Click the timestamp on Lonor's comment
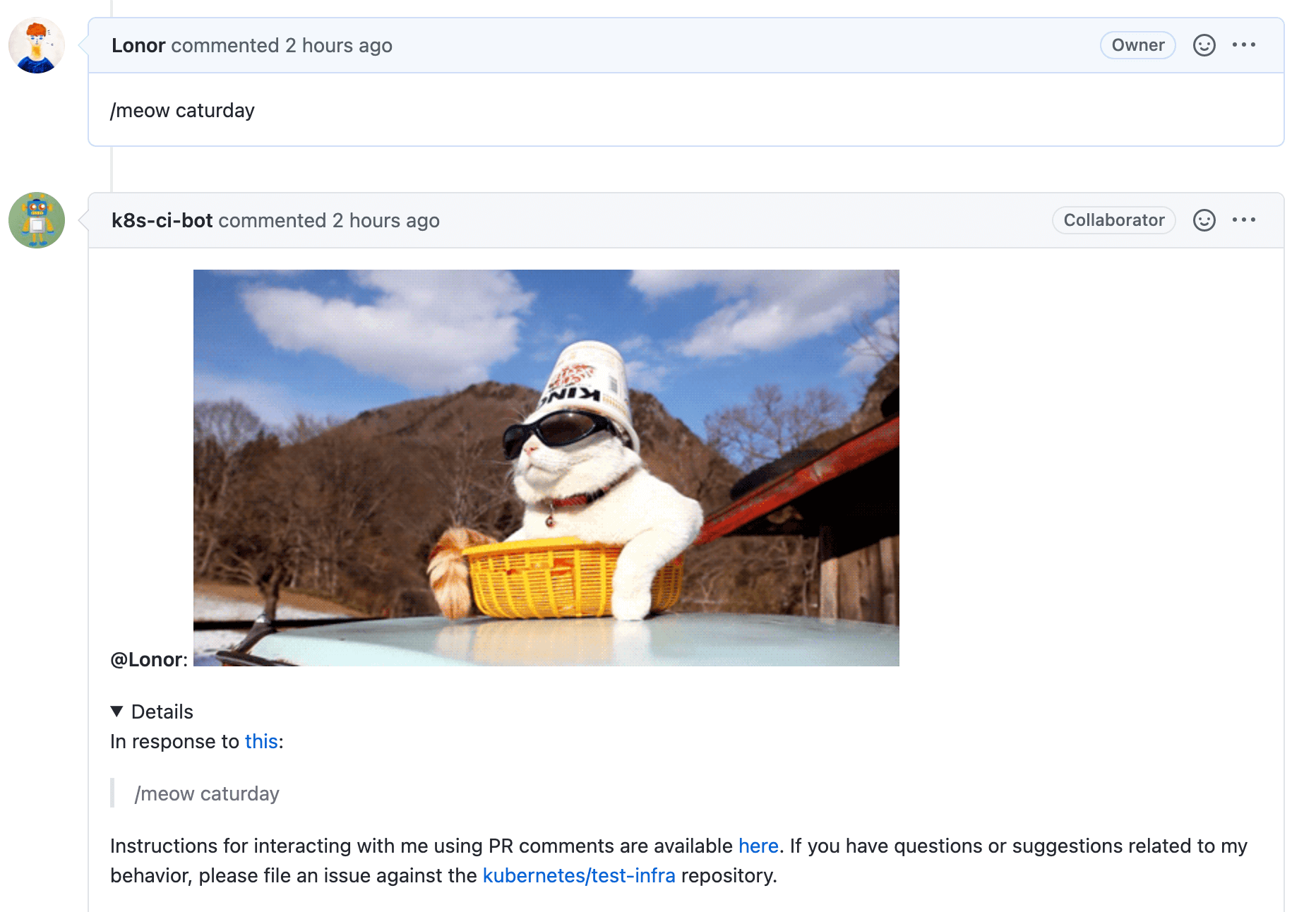Viewport: 1316px width, 912px height. [x=339, y=45]
